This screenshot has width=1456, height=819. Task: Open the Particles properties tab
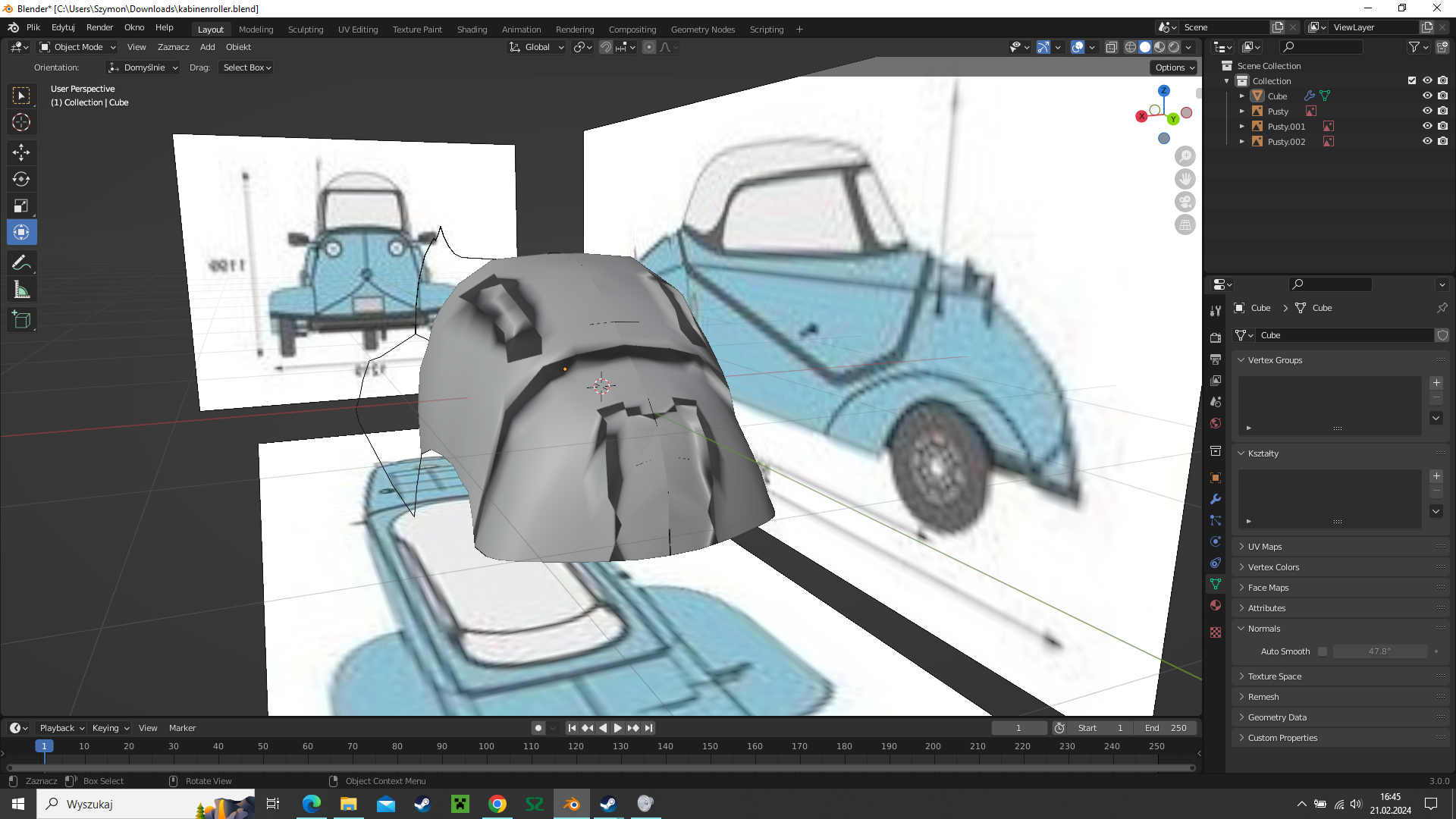point(1216,520)
